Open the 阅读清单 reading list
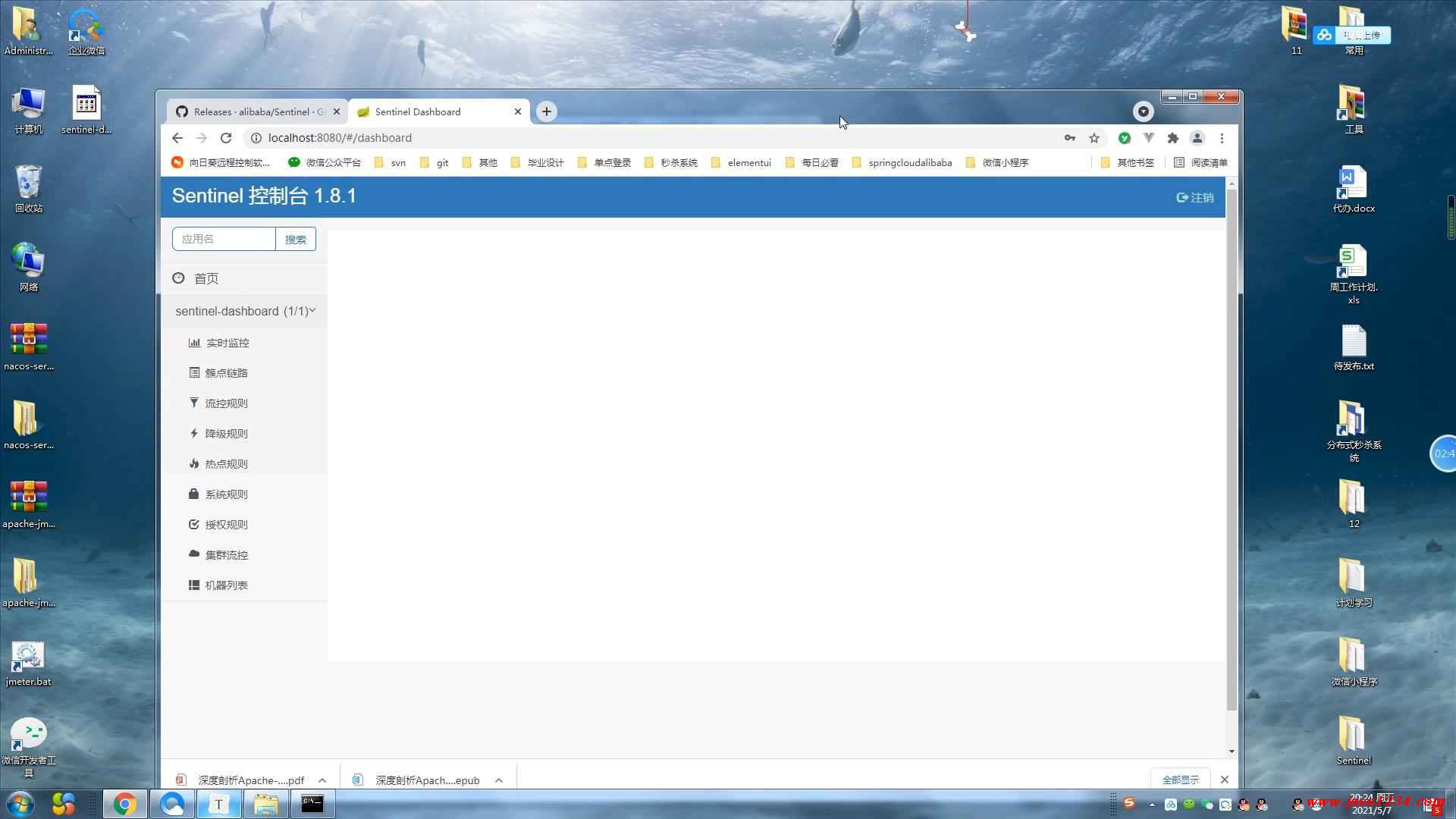 click(x=1200, y=162)
